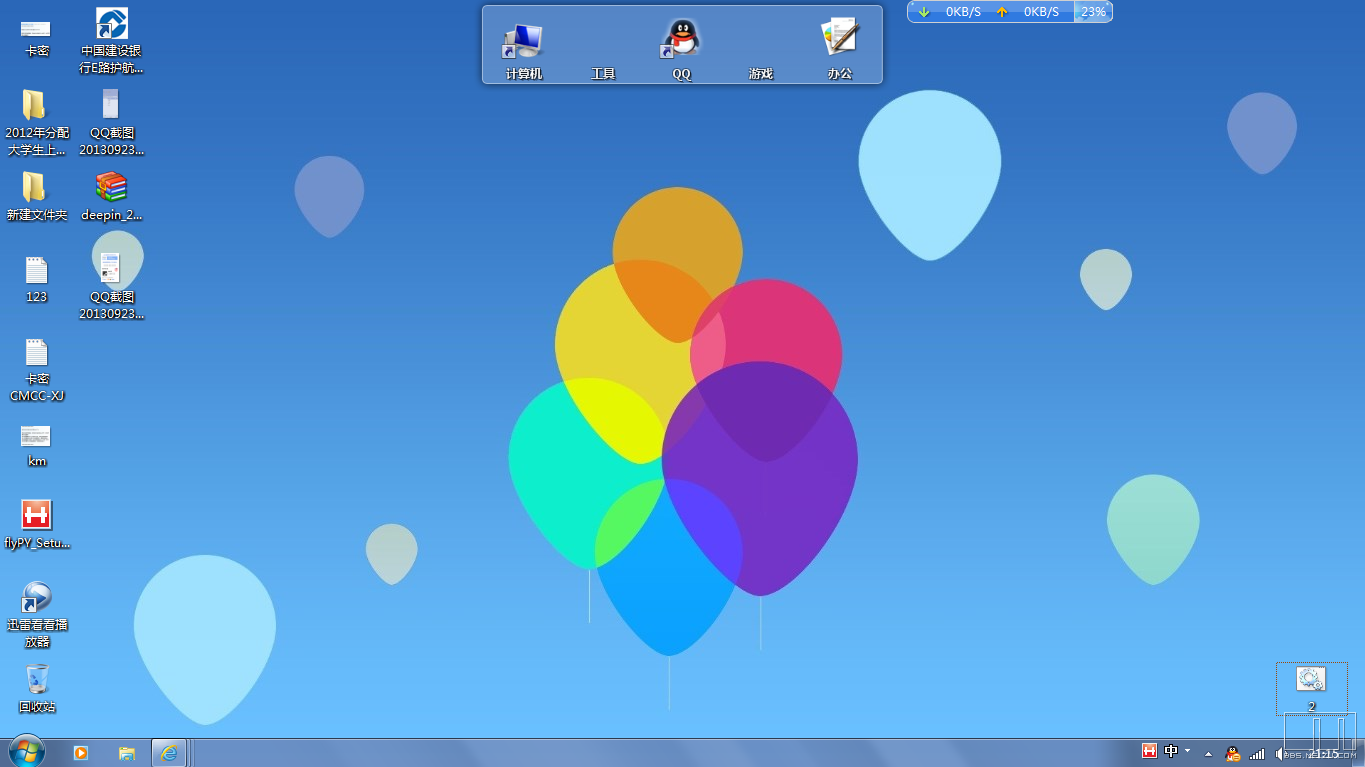Select QQ截图 image file beside 123
The width and height of the screenshot is (1365, 767).
tap(111, 287)
